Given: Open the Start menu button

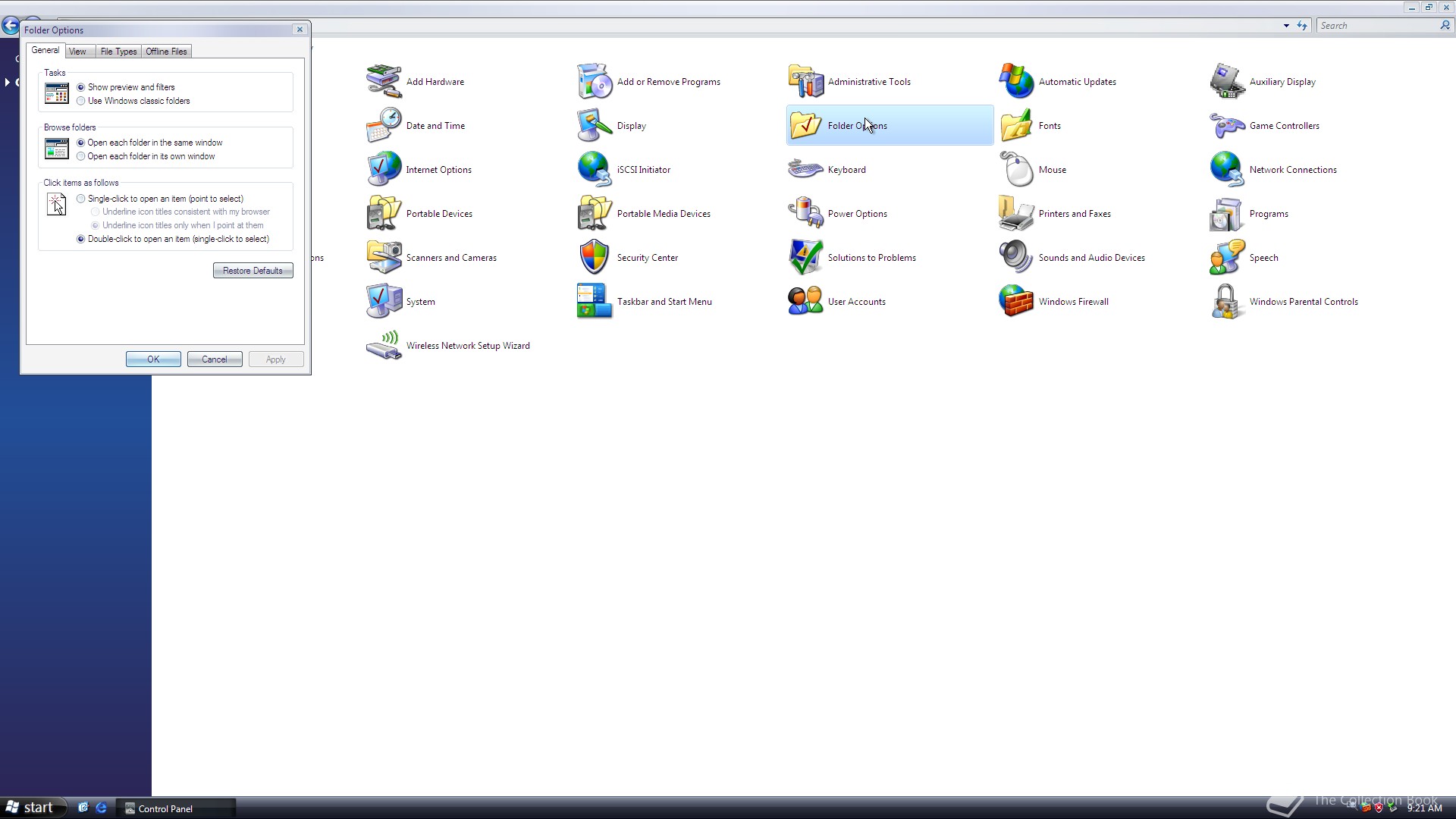Looking at the screenshot, I should point(30,808).
